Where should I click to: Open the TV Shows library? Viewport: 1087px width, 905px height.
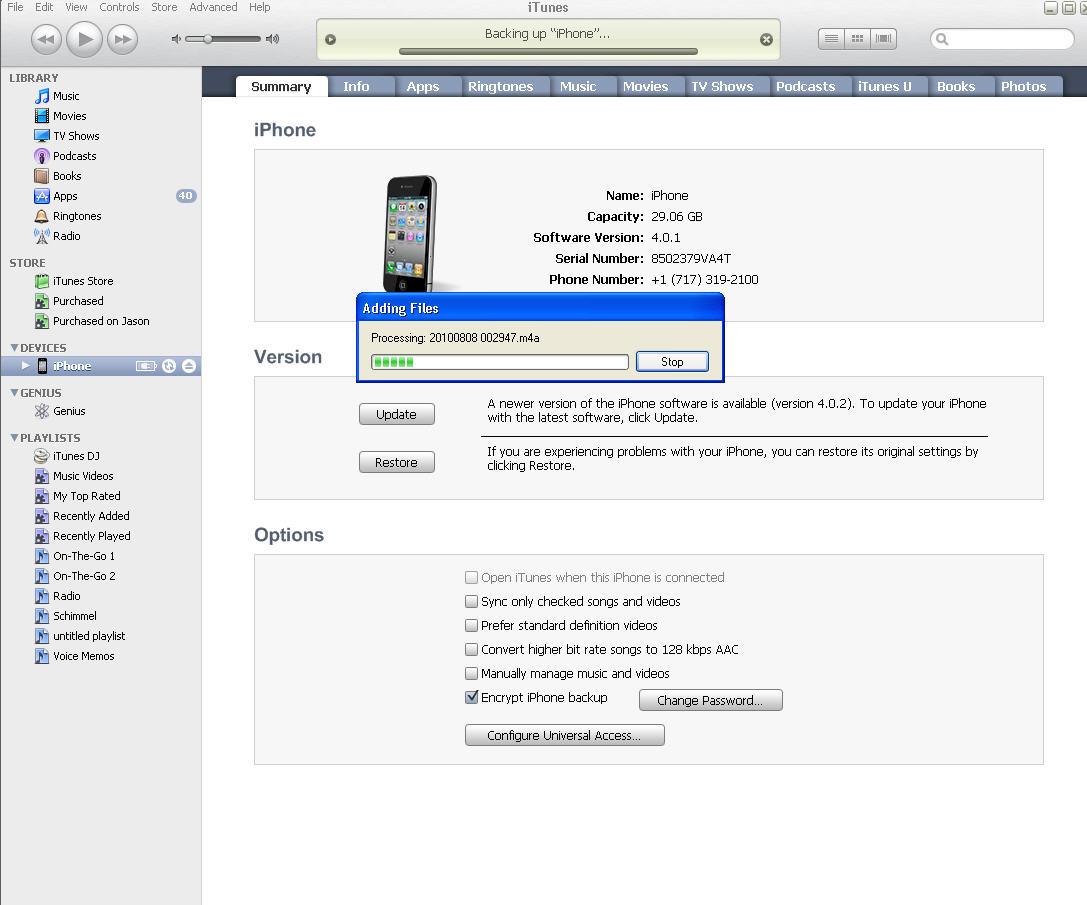pos(76,136)
